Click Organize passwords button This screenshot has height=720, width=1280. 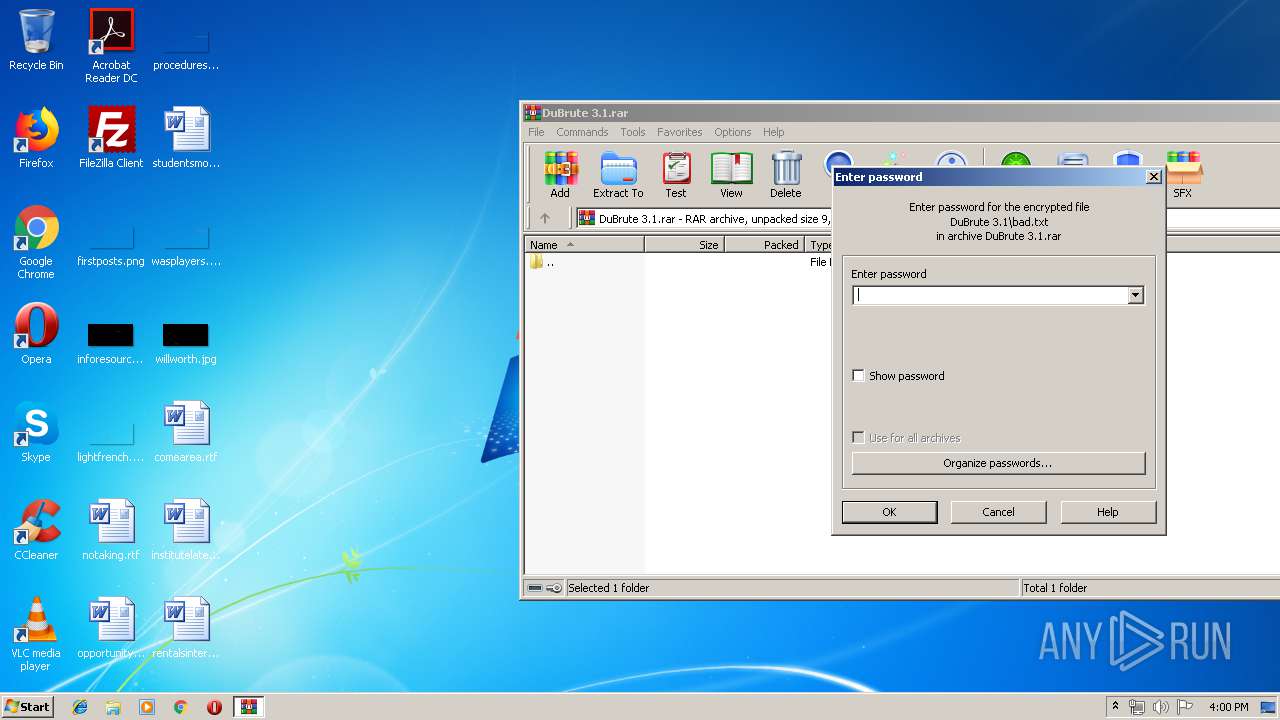click(x=998, y=463)
